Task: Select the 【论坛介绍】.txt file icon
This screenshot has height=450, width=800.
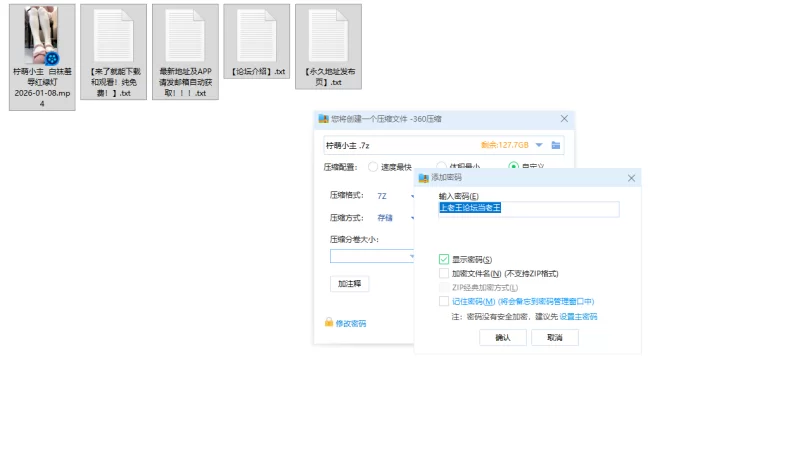Action: click(257, 35)
